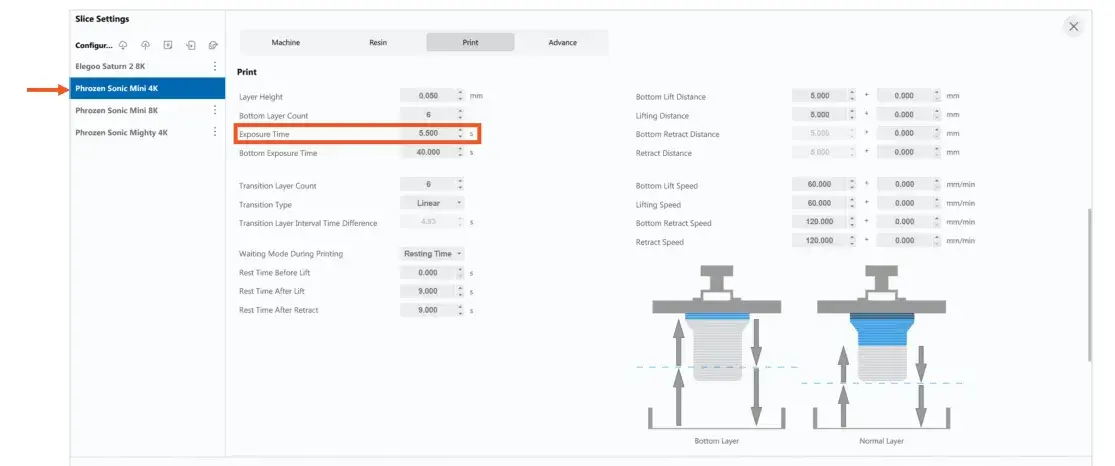Open the three-dot menu for Phrozen Sonic Mighty 4K
The width and height of the screenshot is (1115, 466).
pyautogui.click(x=214, y=132)
